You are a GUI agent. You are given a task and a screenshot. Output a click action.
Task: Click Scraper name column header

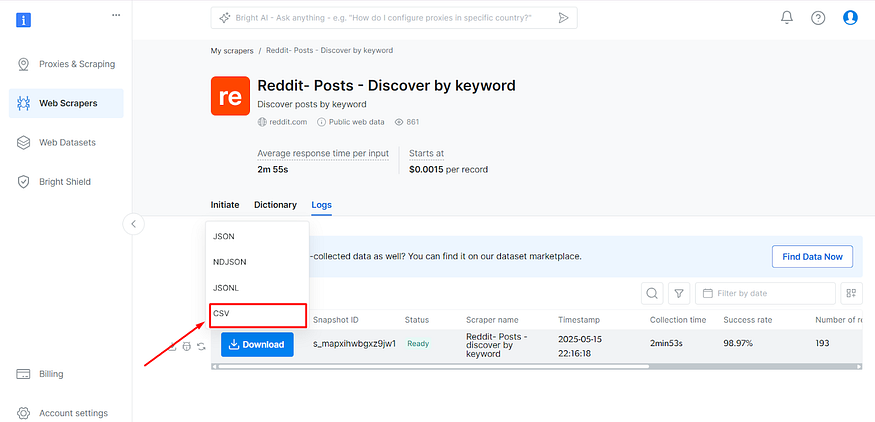pos(492,320)
